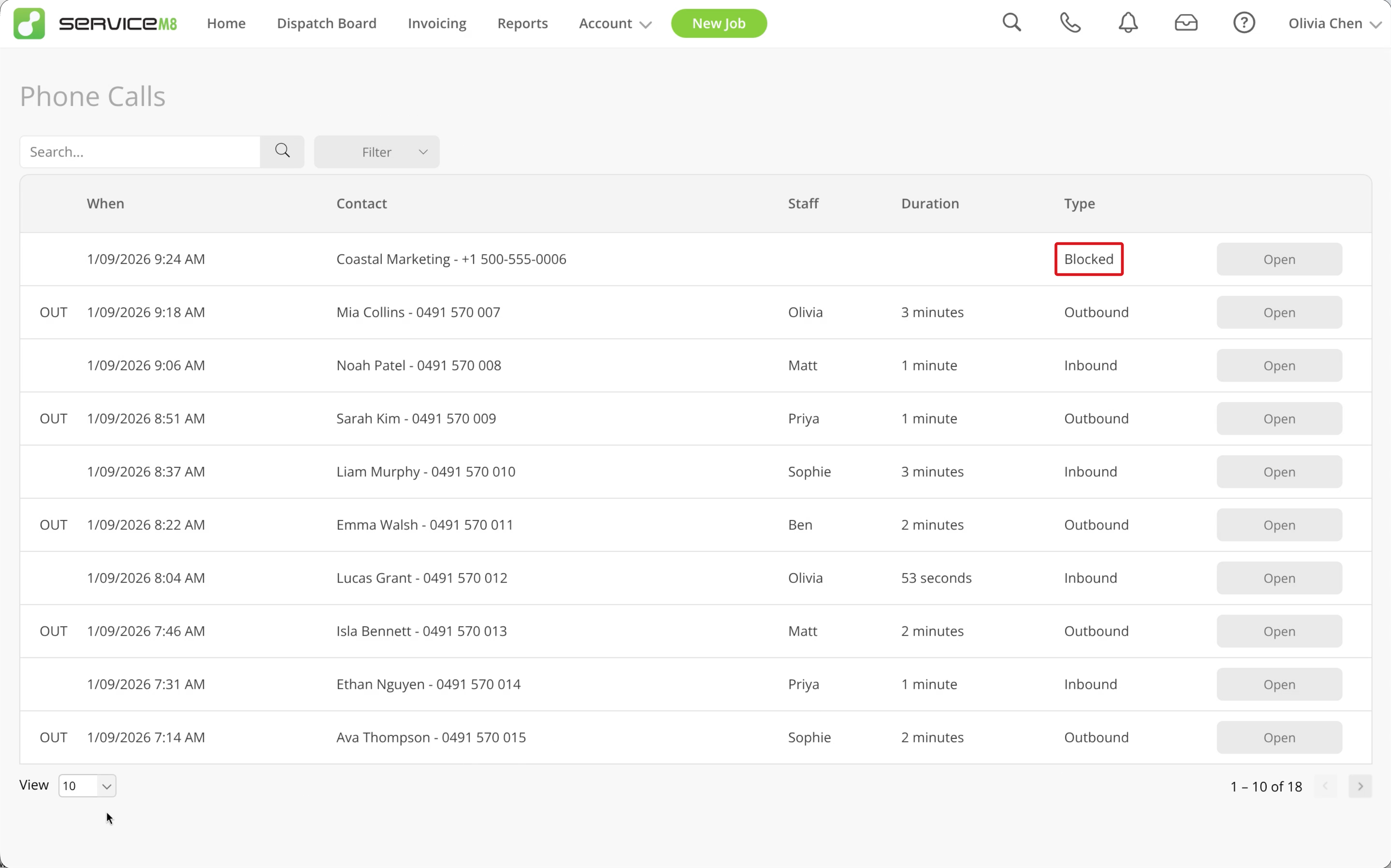Click the Staff column header
1391x868 pixels.
click(803, 203)
